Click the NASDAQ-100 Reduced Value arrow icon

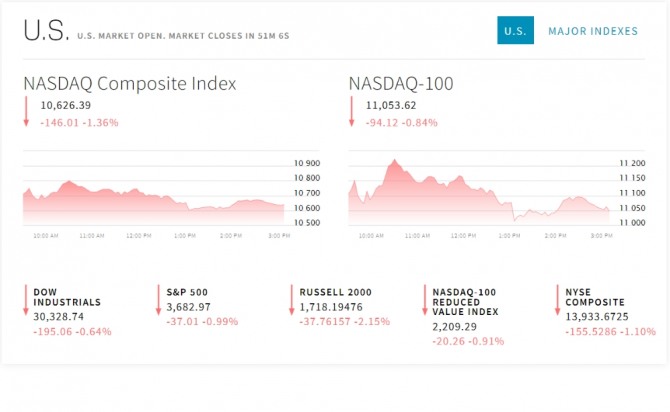(x=424, y=300)
